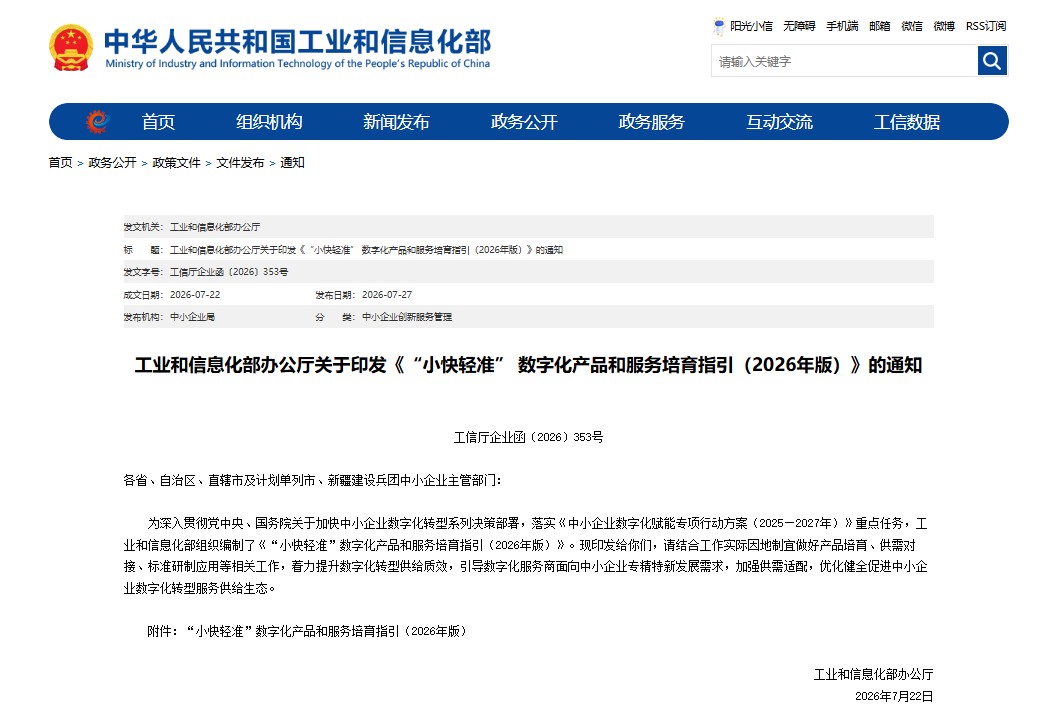The height and width of the screenshot is (717, 1056).
Task: Click the 无障碍 accessibility link
Action: [799, 26]
